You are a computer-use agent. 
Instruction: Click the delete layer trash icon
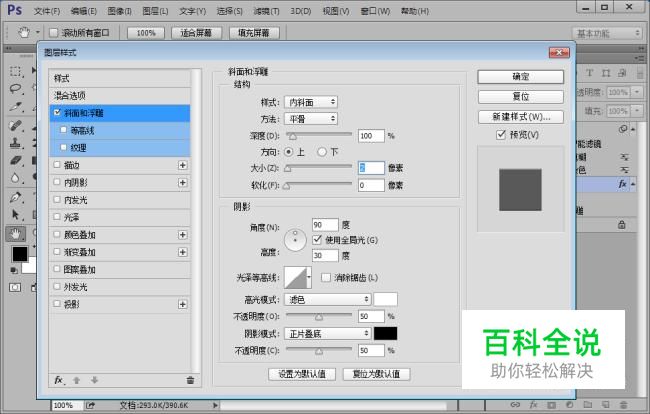pyautogui.click(x=623, y=405)
